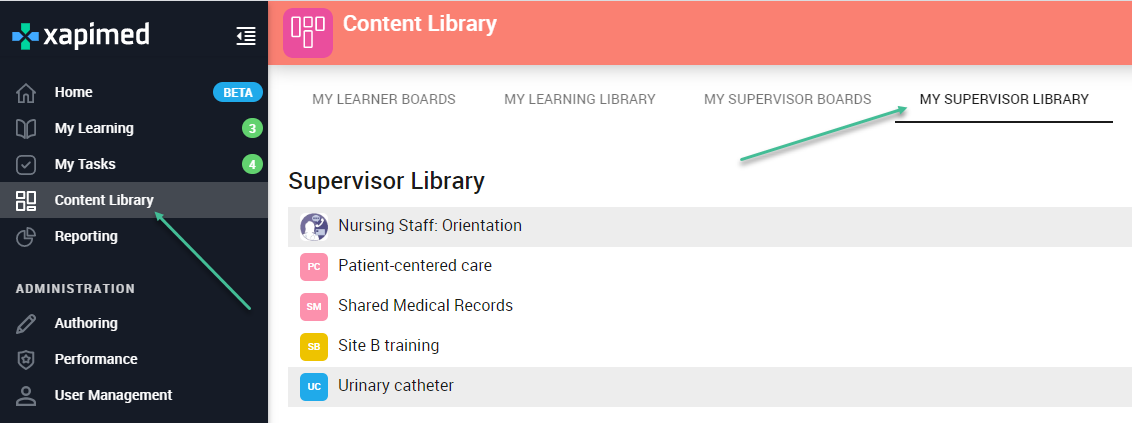This screenshot has height=423, width=1132.
Task: Click the green My Tasks count badge
Action: (x=251, y=165)
